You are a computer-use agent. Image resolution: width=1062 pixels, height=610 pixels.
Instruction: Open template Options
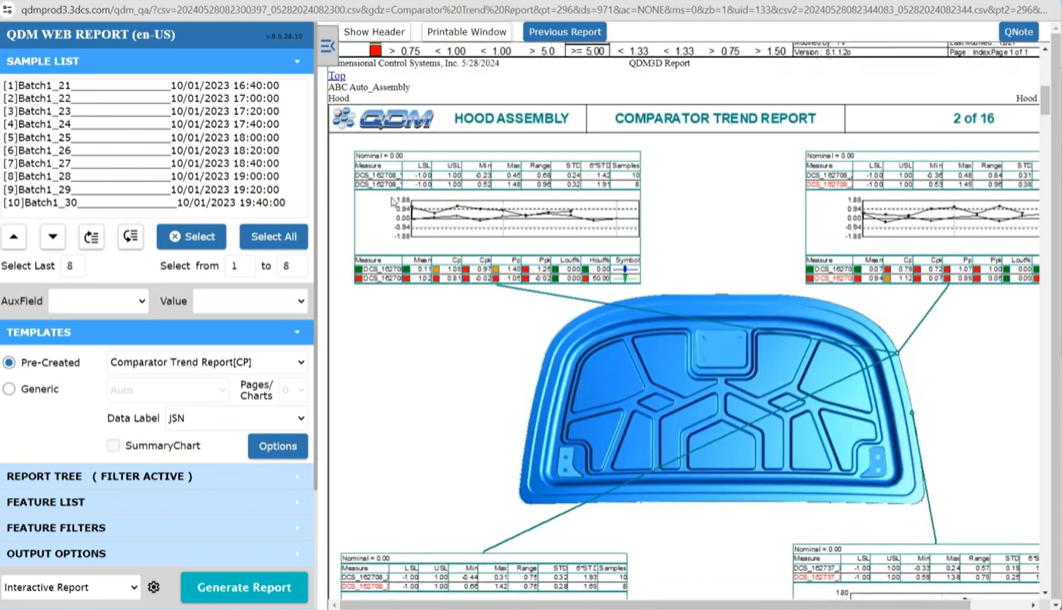tap(278, 446)
